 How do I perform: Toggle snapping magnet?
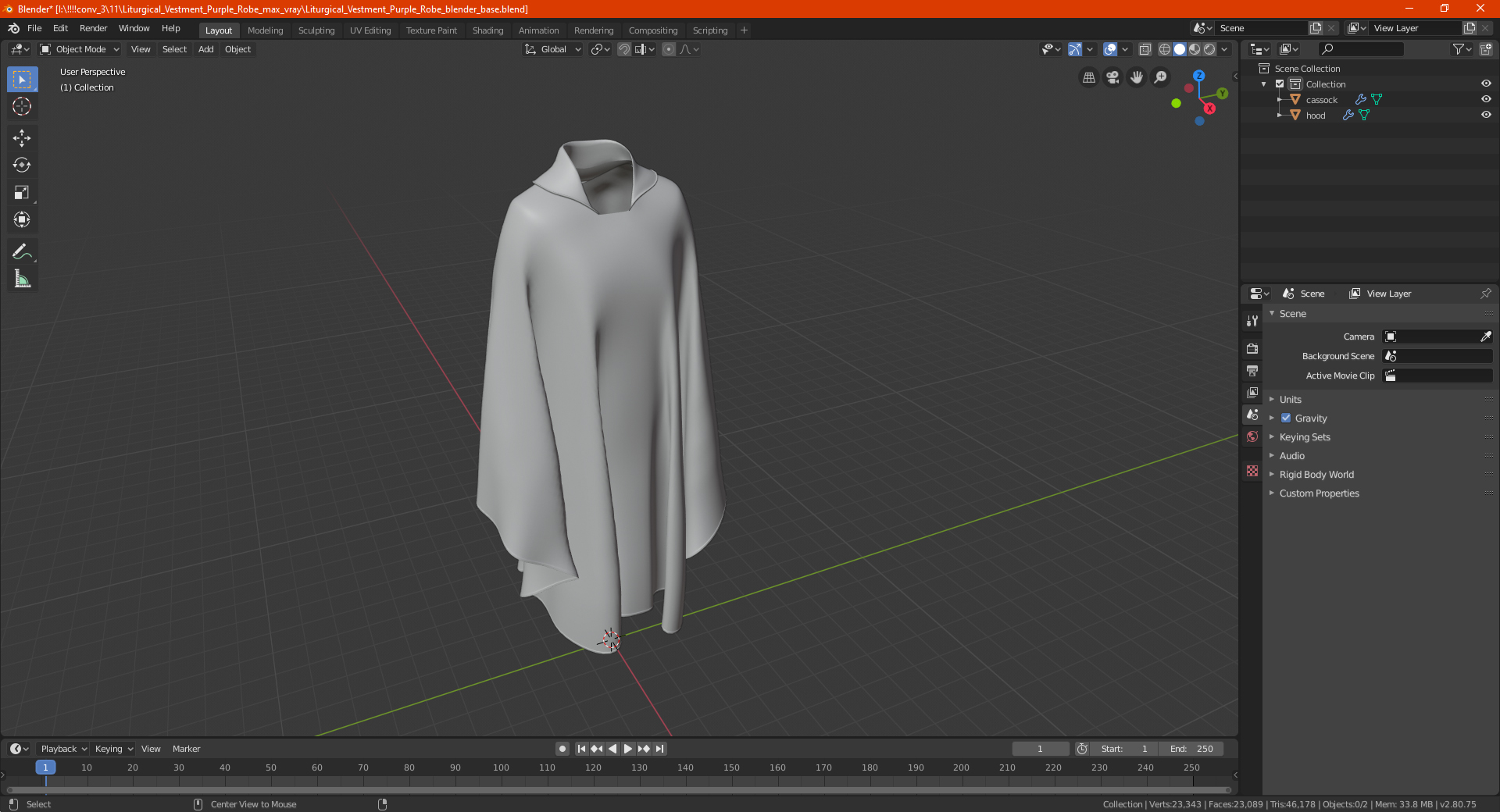[623, 49]
